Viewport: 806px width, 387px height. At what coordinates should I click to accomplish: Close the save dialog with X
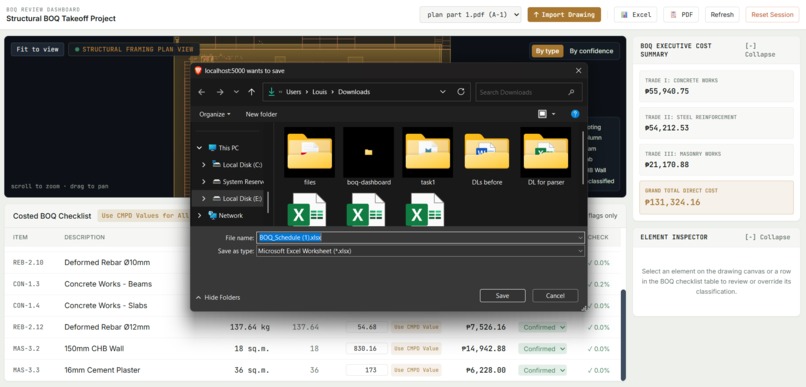[x=578, y=71]
